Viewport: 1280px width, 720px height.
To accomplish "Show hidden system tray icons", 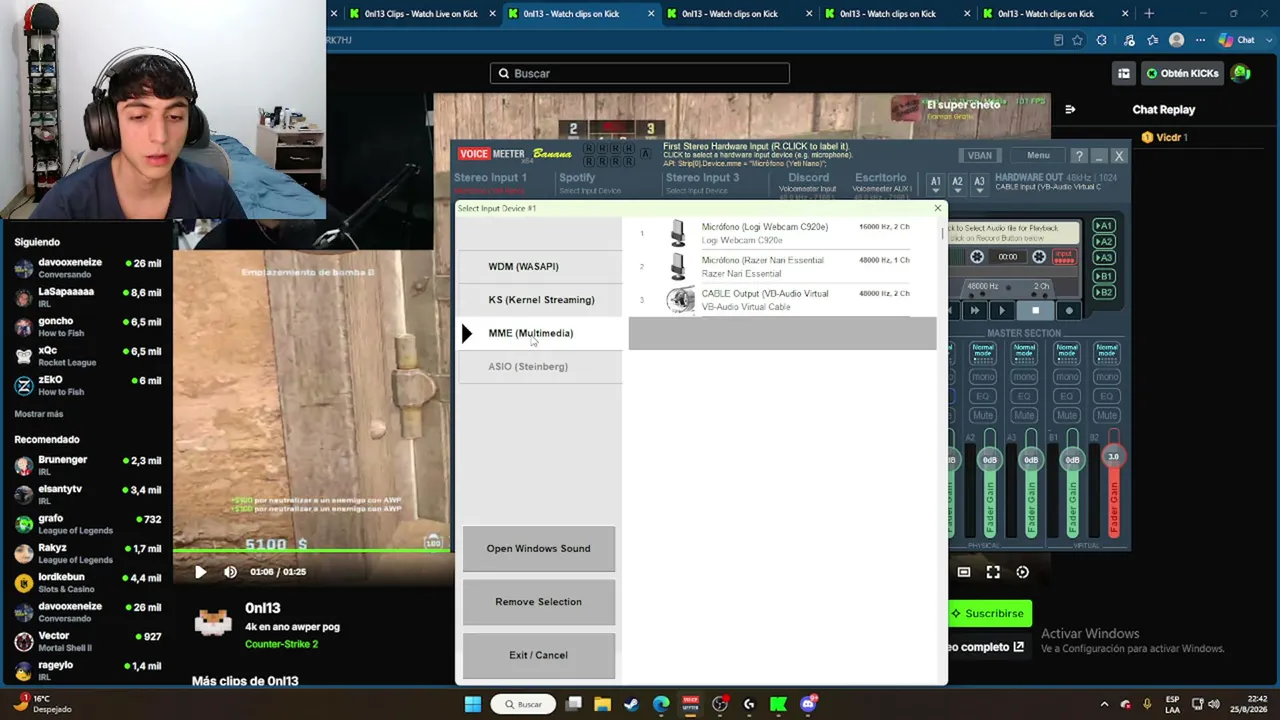I will (x=1104, y=704).
